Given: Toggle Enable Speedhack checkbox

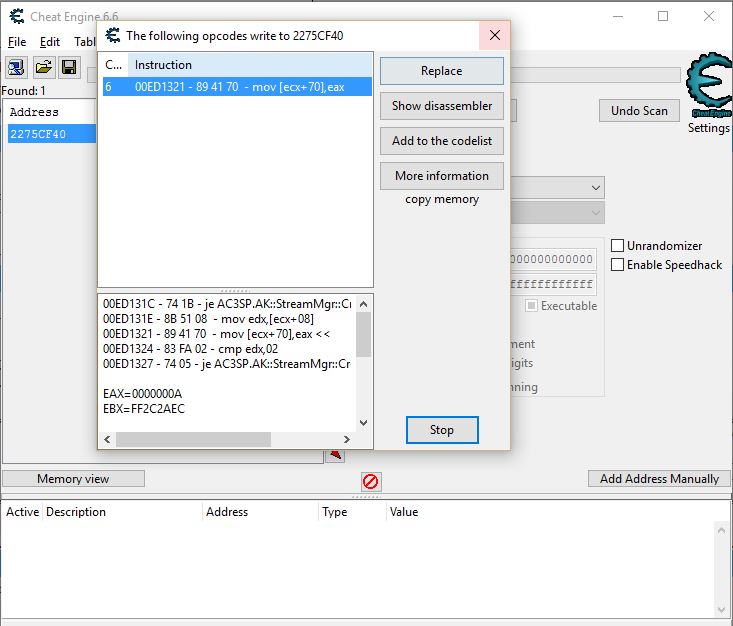Looking at the screenshot, I should (x=617, y=265).
